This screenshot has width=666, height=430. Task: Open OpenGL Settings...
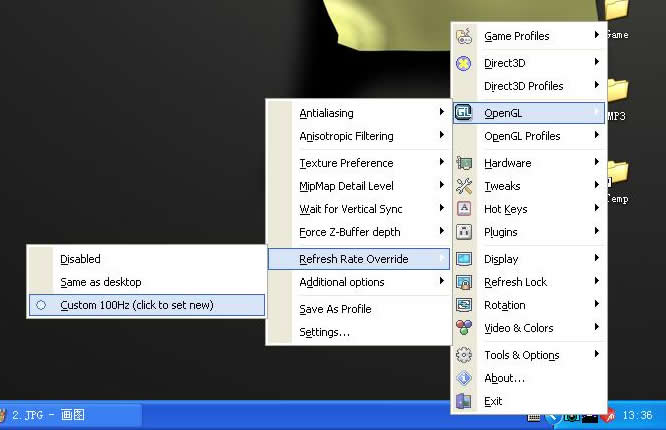pyautogui.click(x=324, y=332)
